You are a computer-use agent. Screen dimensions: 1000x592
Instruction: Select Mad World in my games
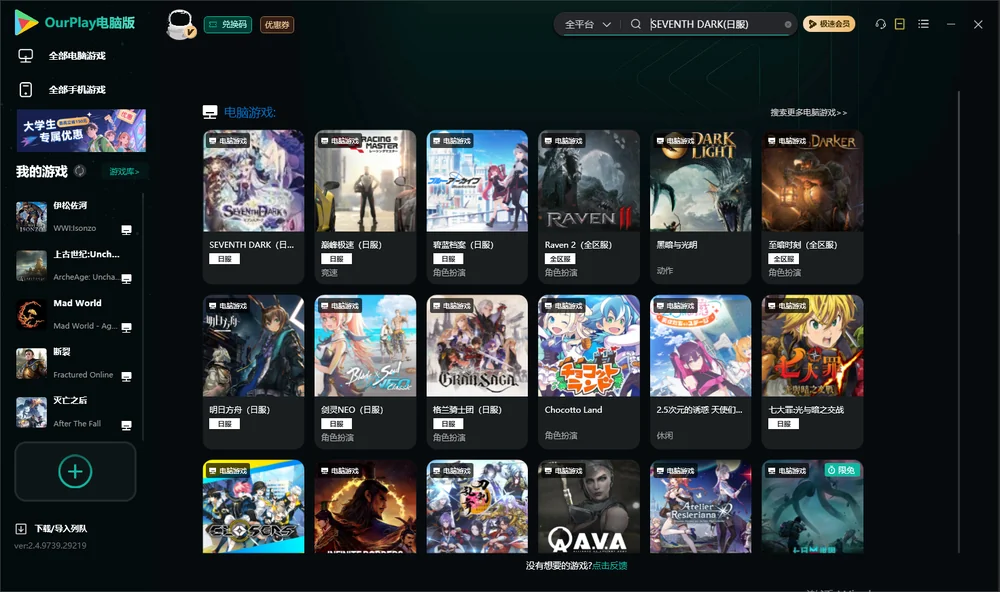(74, 314)
